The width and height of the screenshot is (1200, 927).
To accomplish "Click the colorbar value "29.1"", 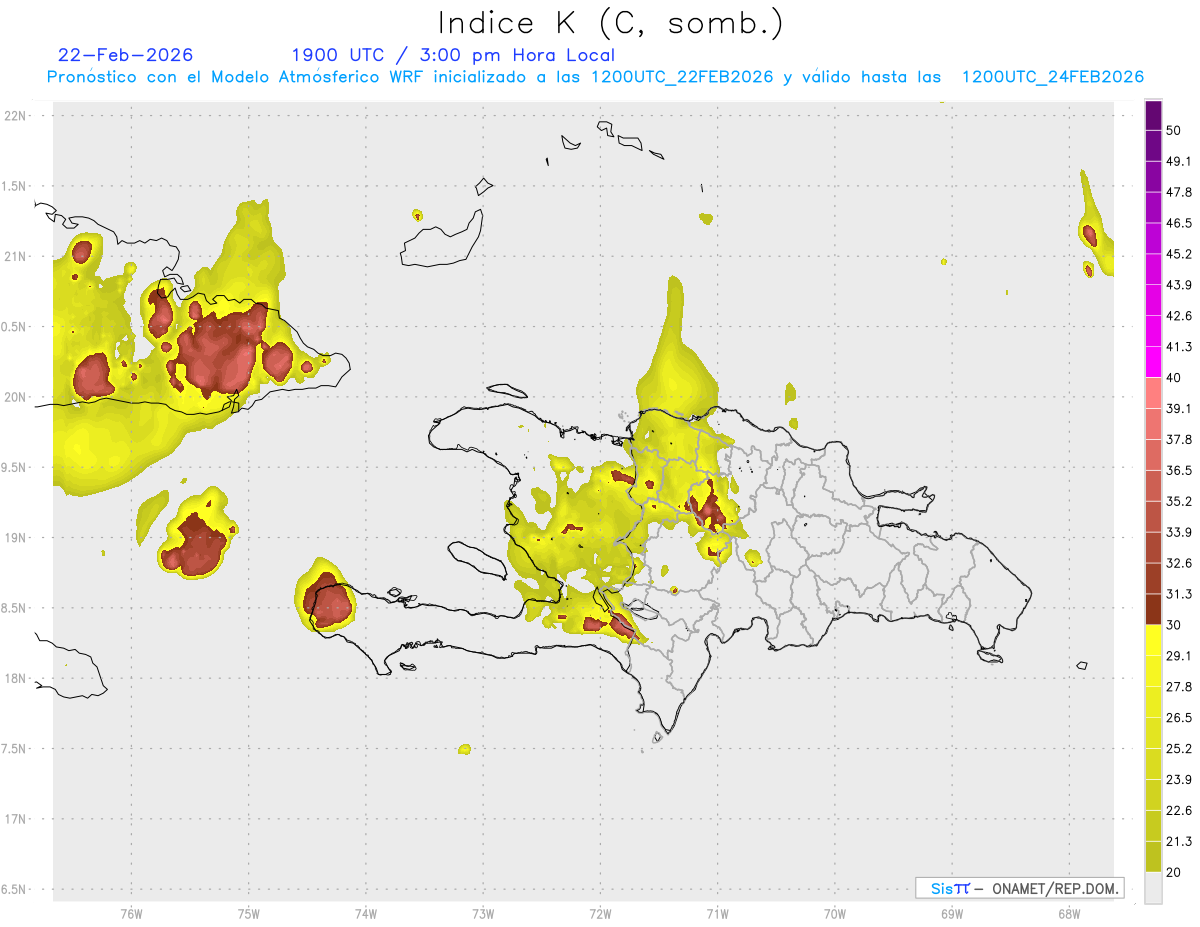I will coord(1179,656).
